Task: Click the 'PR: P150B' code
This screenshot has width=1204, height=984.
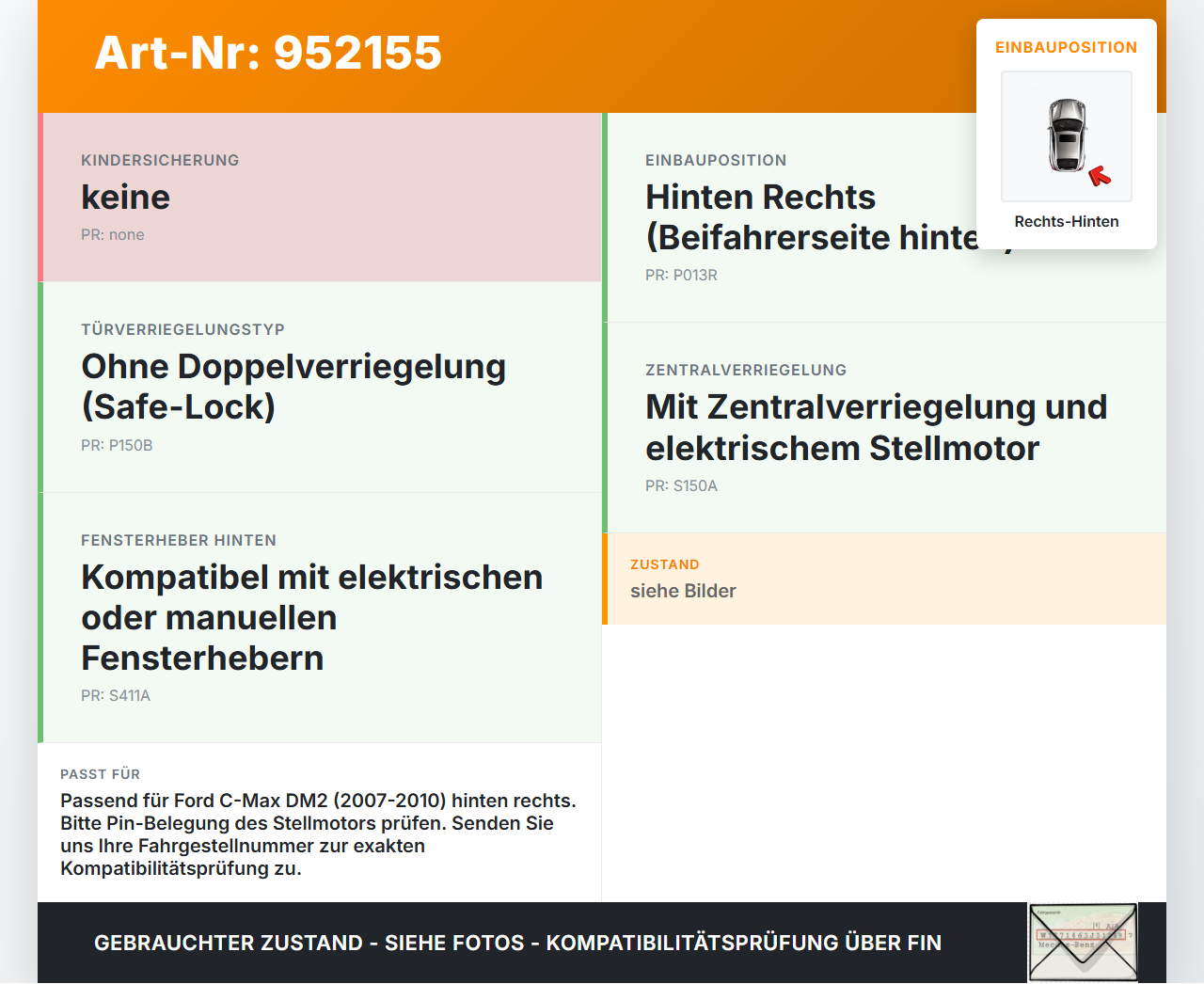Action: [x=117, y=445]
